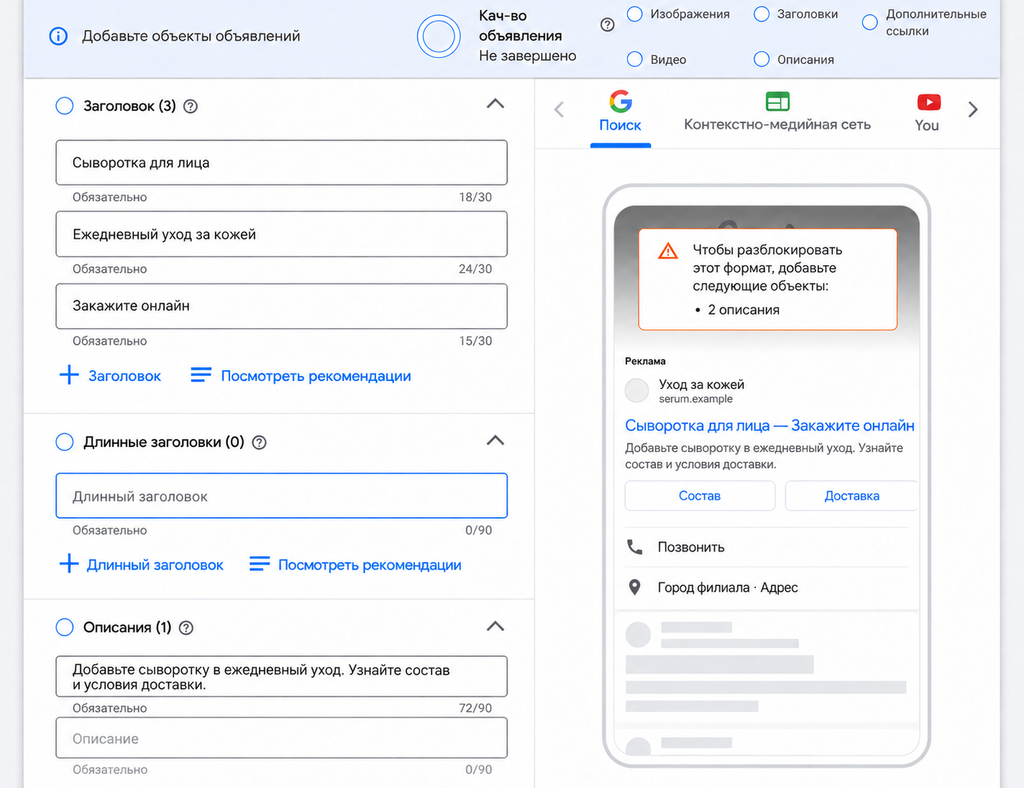The image size is (1024, 788).
Task: Click the status circle next to Описания (1)
Action: [65, 627]
